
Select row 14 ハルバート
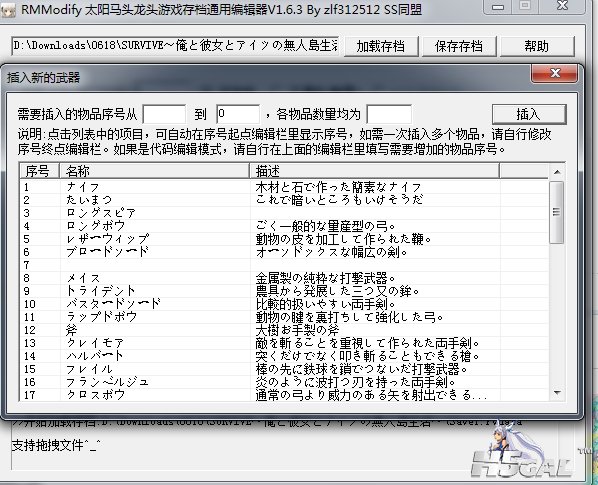[284, 356]
